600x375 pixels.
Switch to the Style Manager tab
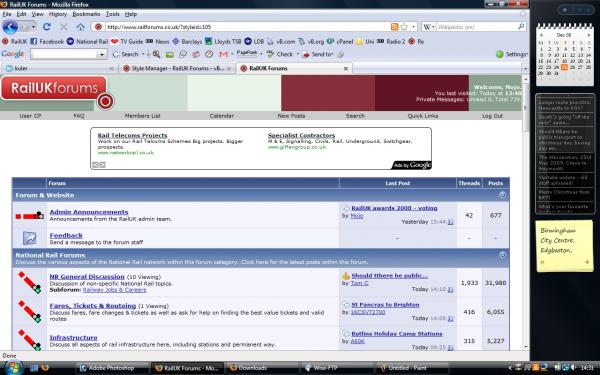coord(177,68)
